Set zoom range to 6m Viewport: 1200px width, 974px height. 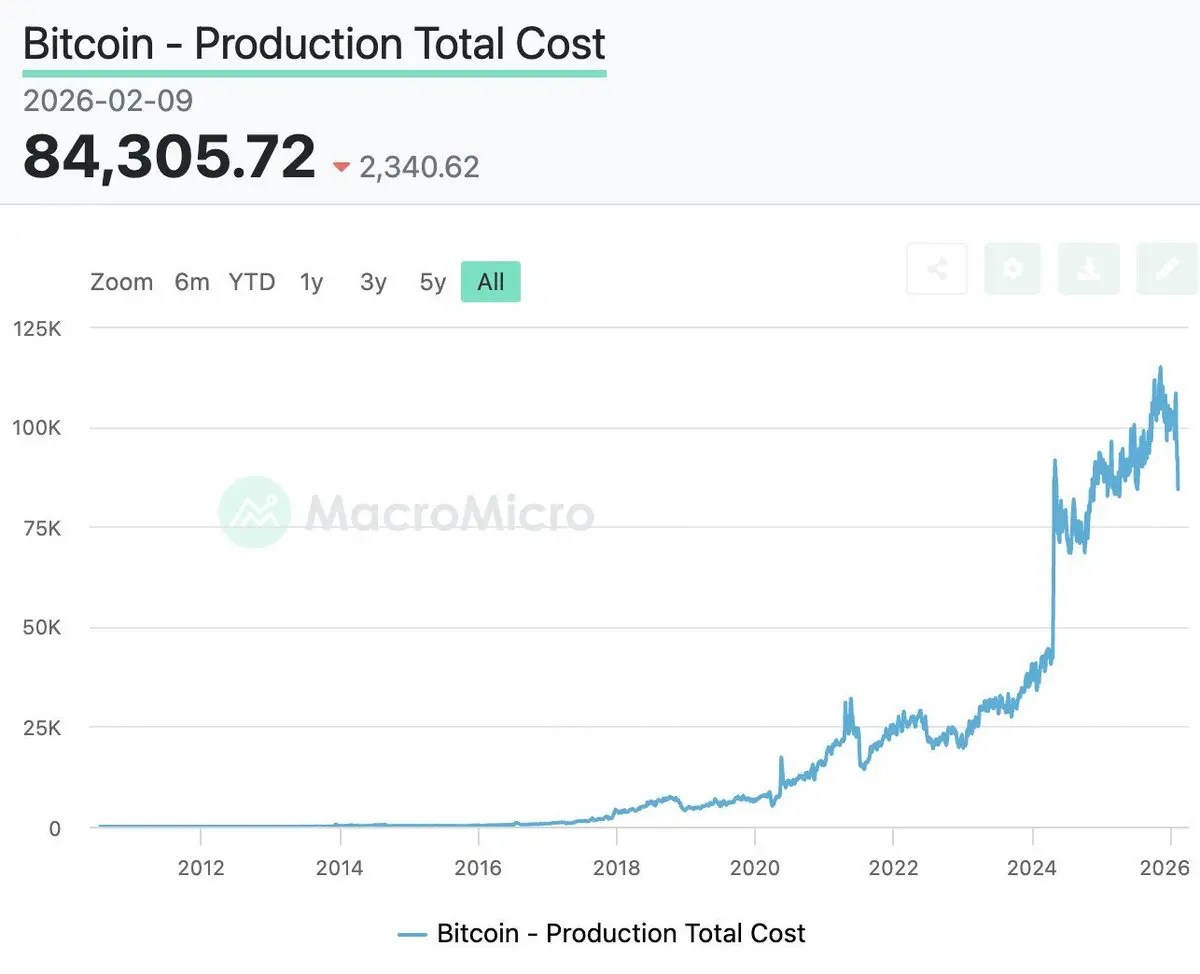tap(192, 282)
